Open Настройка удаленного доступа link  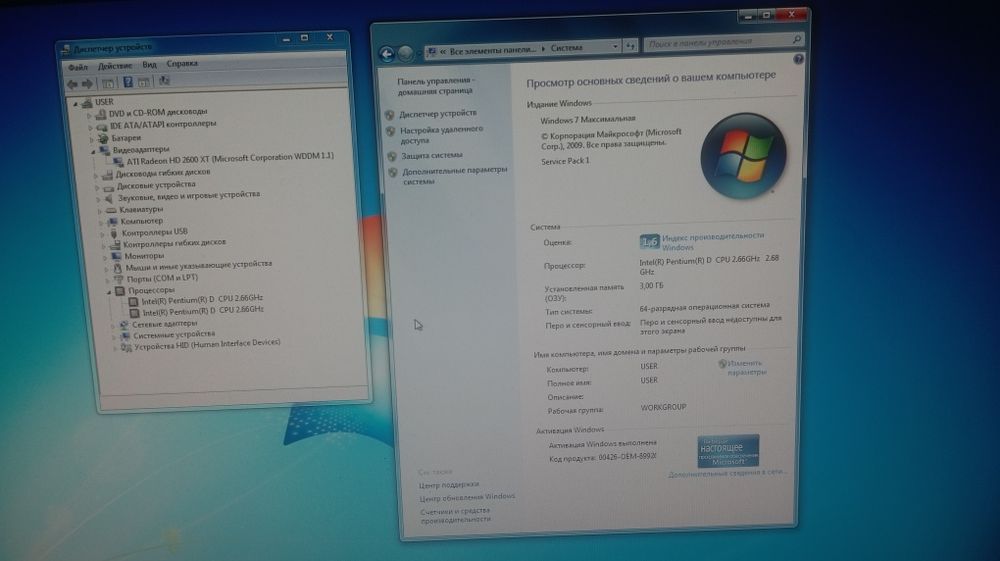tap(441, 134)
